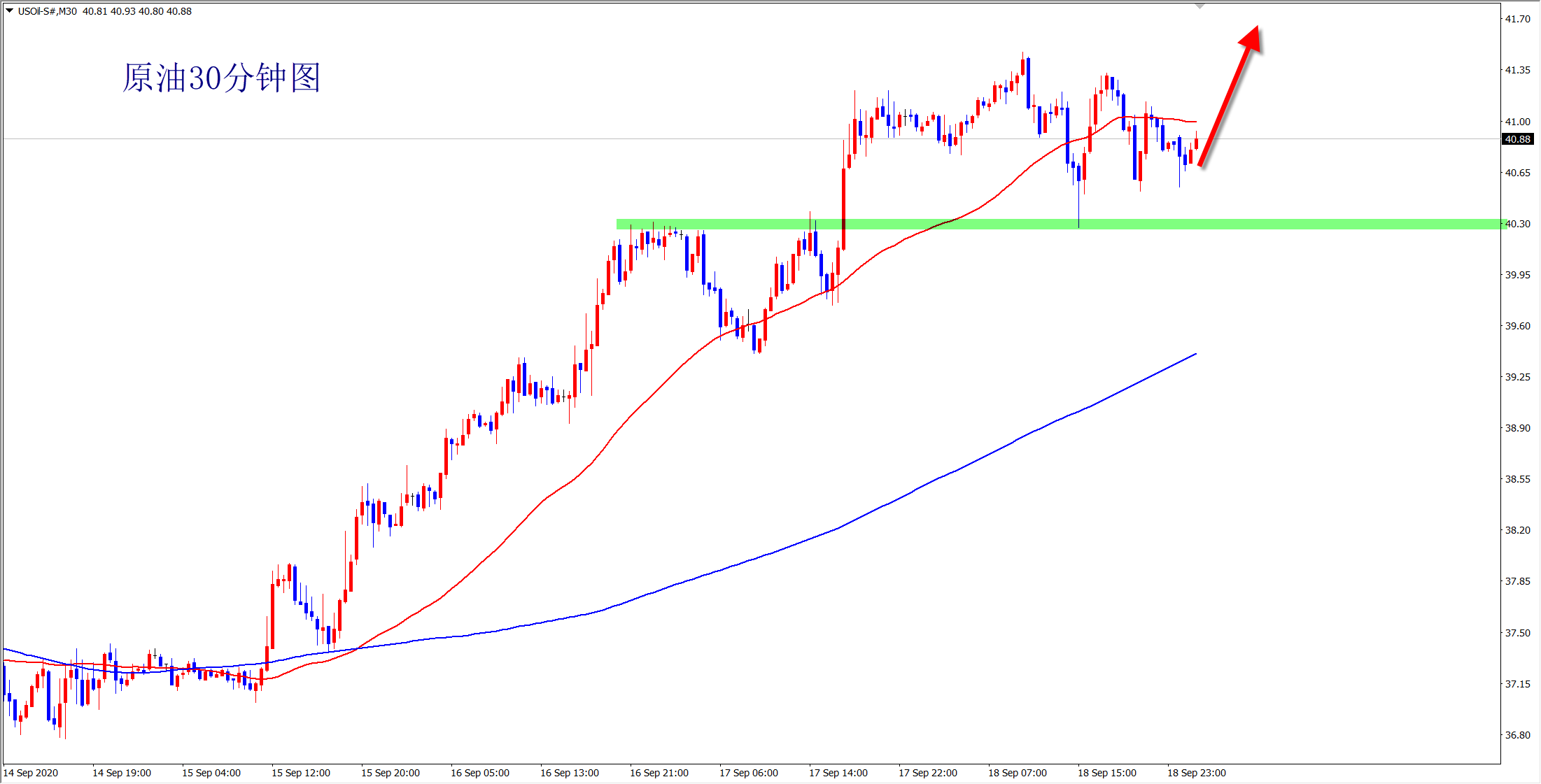1541x784 pixels.
Task: Click the blue moving average line end
Action: pos(1195,355)
